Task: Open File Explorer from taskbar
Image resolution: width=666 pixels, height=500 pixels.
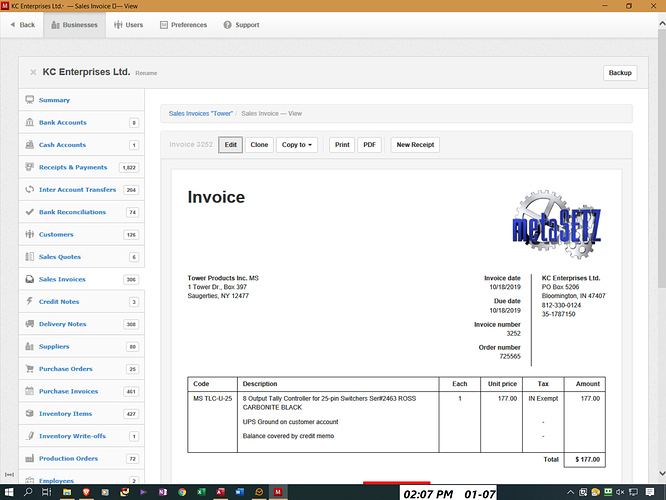Action: [67, 492]
